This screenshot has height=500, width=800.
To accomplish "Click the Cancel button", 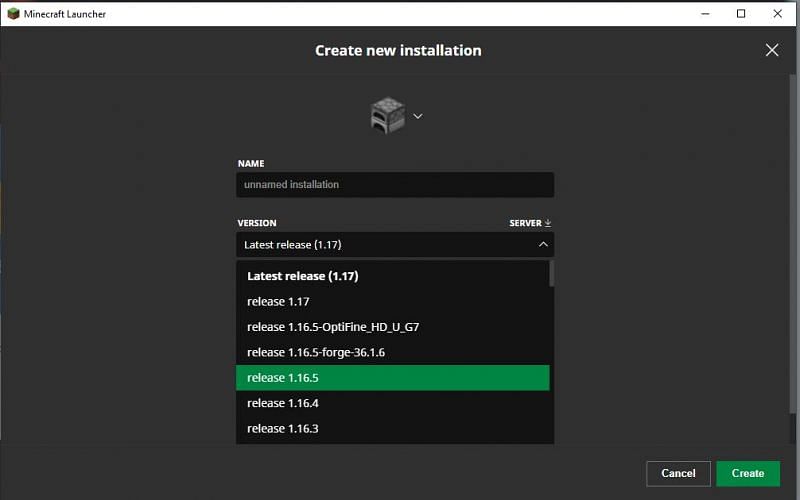I will [x=678, y=473].
